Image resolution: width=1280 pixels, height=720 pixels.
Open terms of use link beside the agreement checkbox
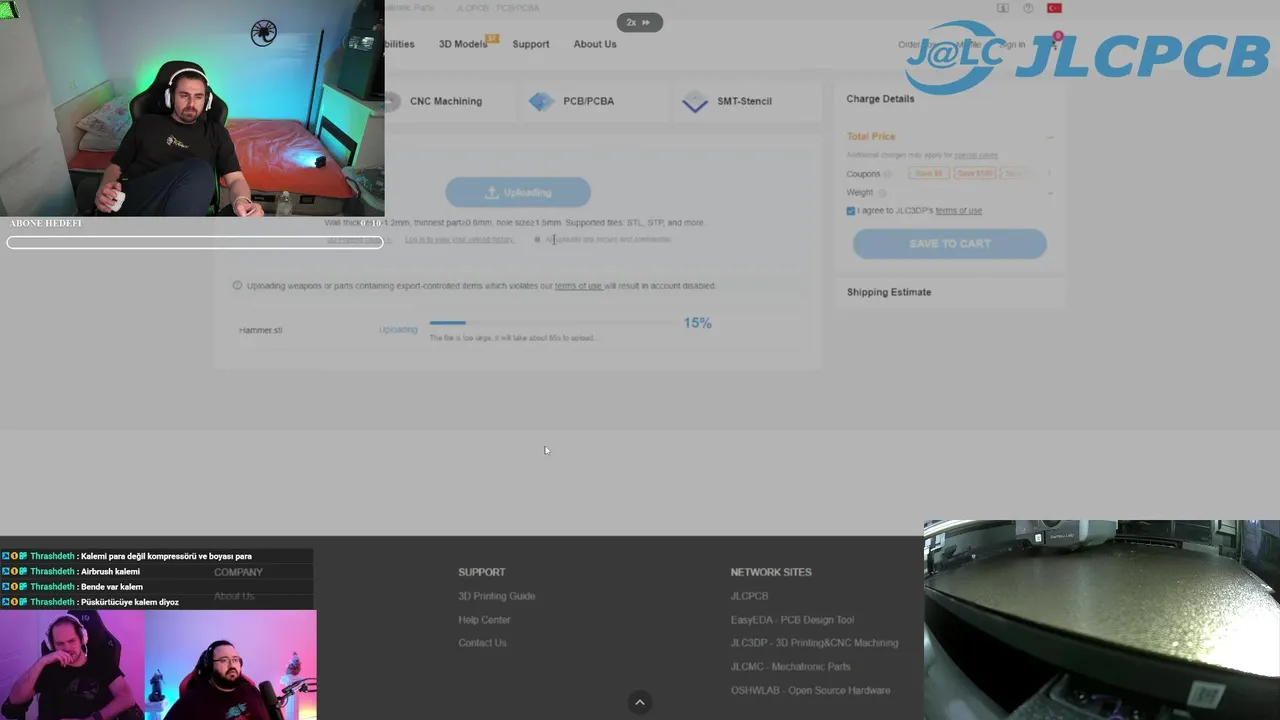[959, 211]
